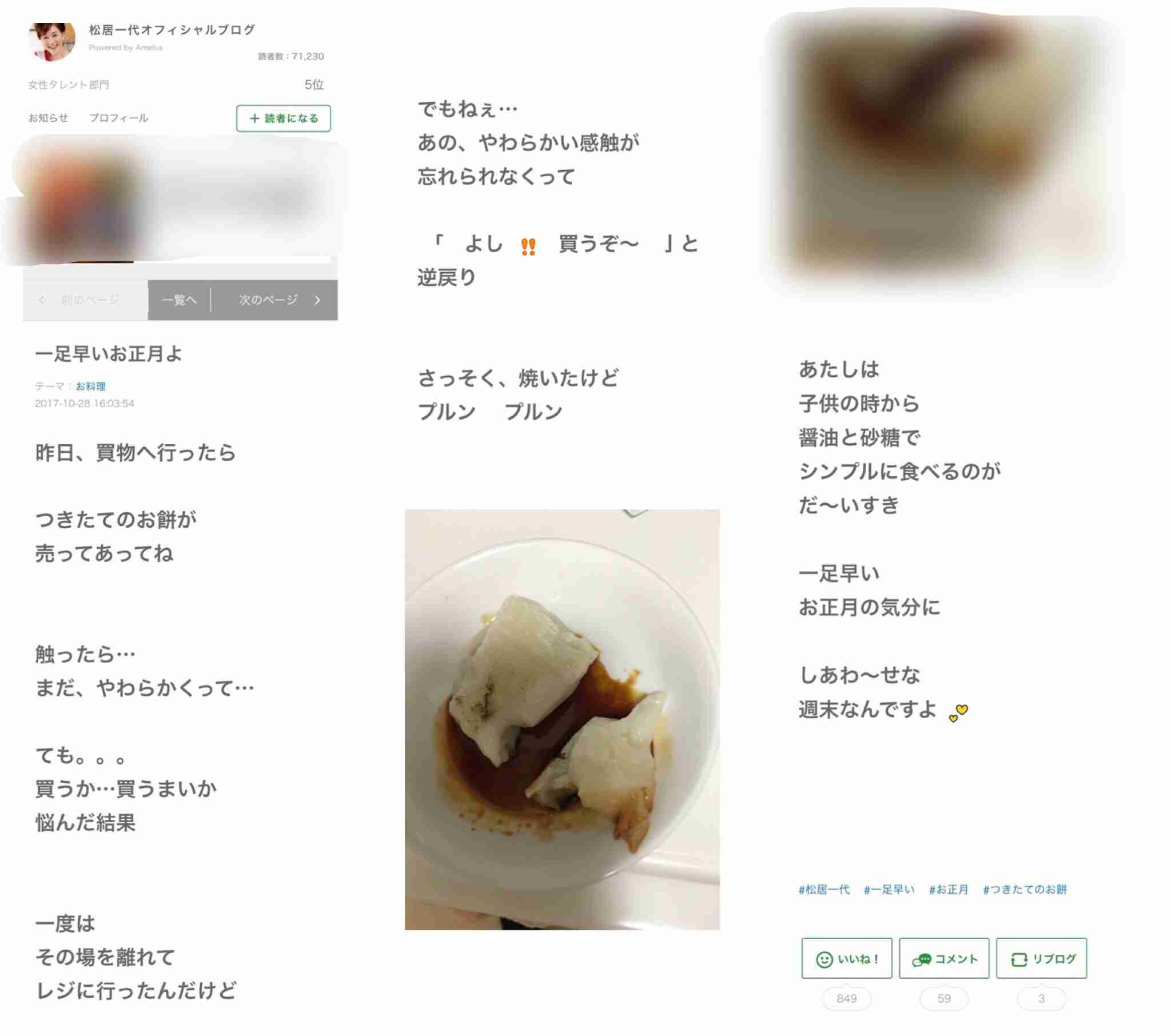Viewport: 1171px width, 1036px height.
Task: Open the お料理 theme link
Action: 90,386
